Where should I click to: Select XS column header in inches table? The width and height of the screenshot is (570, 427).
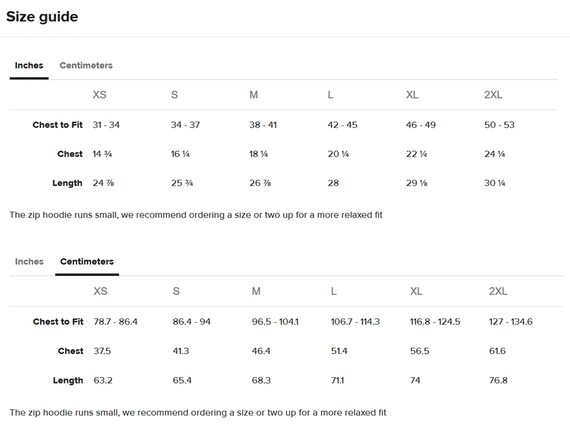point(99,95)
